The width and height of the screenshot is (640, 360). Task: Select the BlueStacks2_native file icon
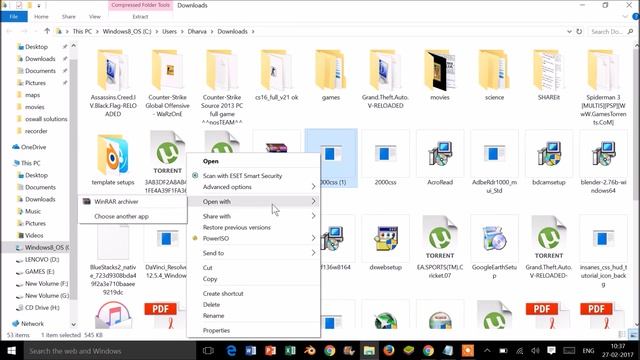coord(113,241)
